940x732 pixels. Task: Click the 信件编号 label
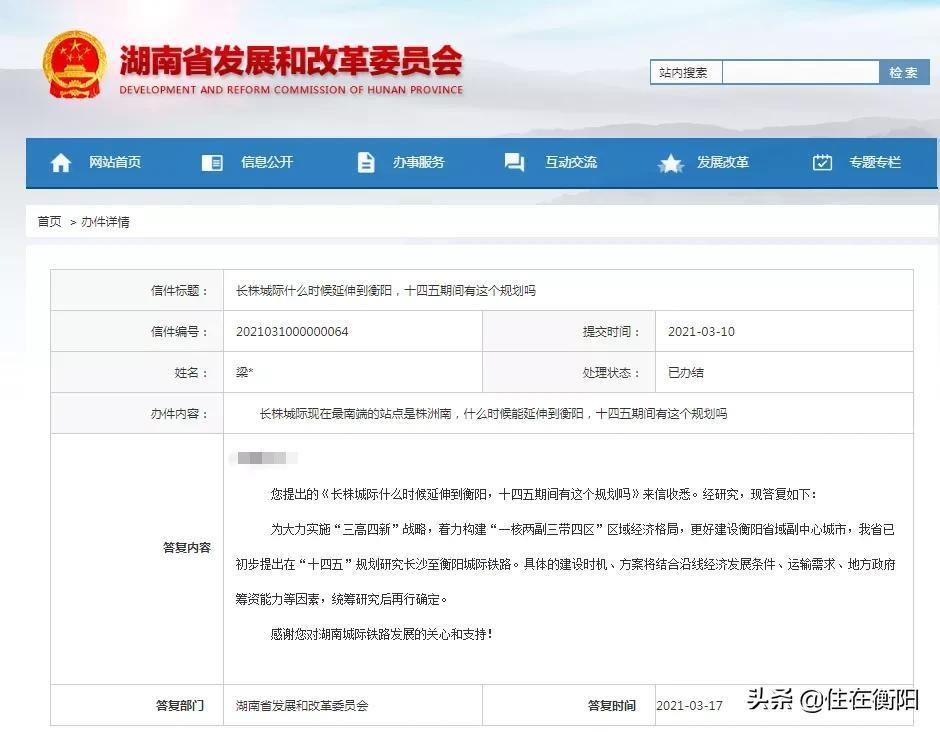(x=179, y=332)
